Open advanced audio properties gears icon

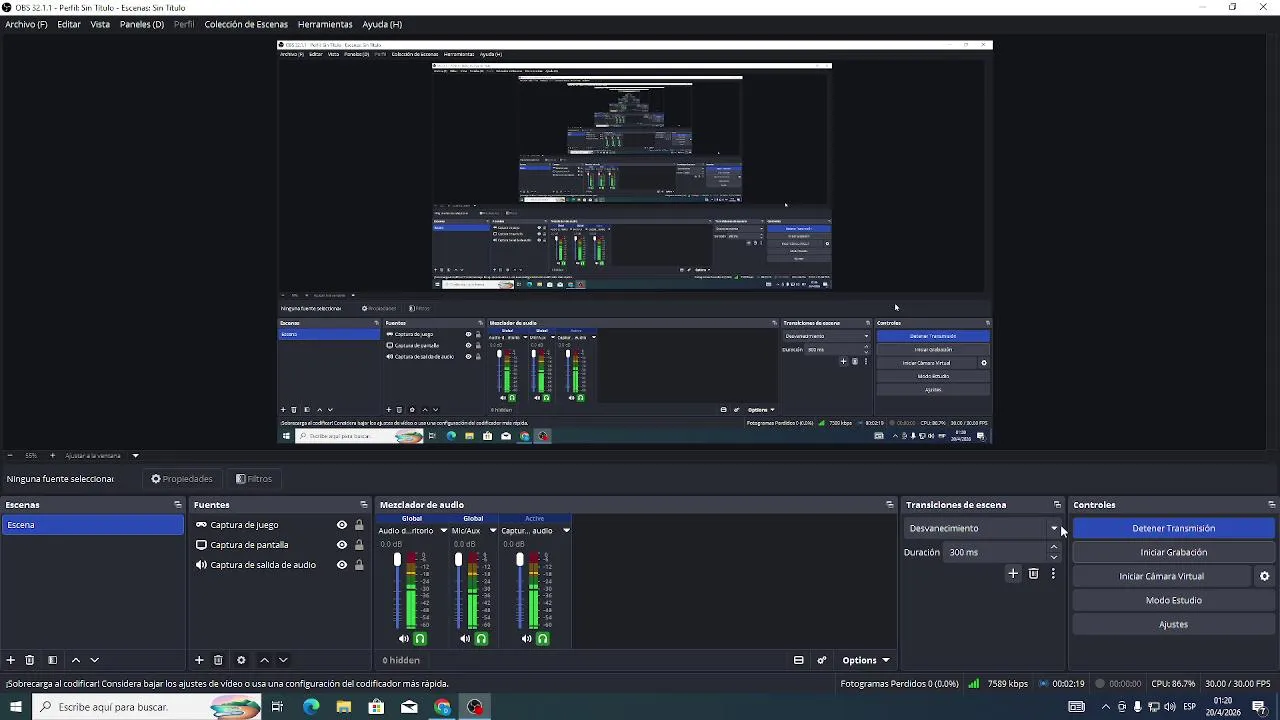822,660
